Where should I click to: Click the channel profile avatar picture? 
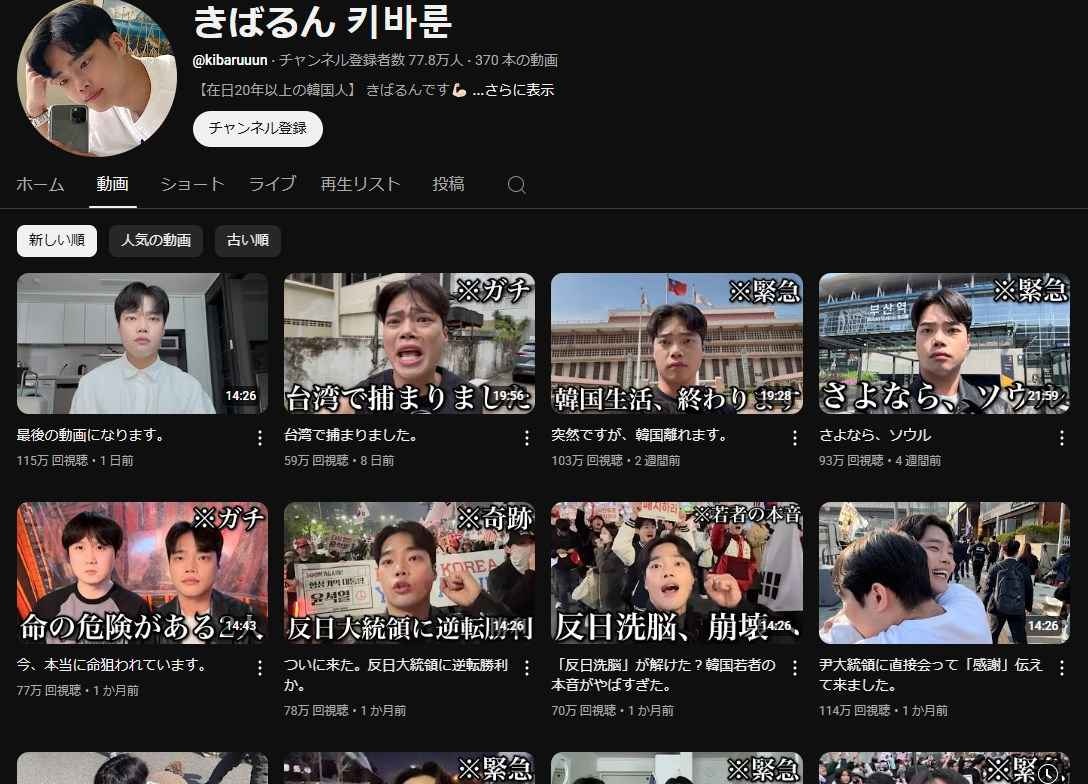[x=97, y=77]
